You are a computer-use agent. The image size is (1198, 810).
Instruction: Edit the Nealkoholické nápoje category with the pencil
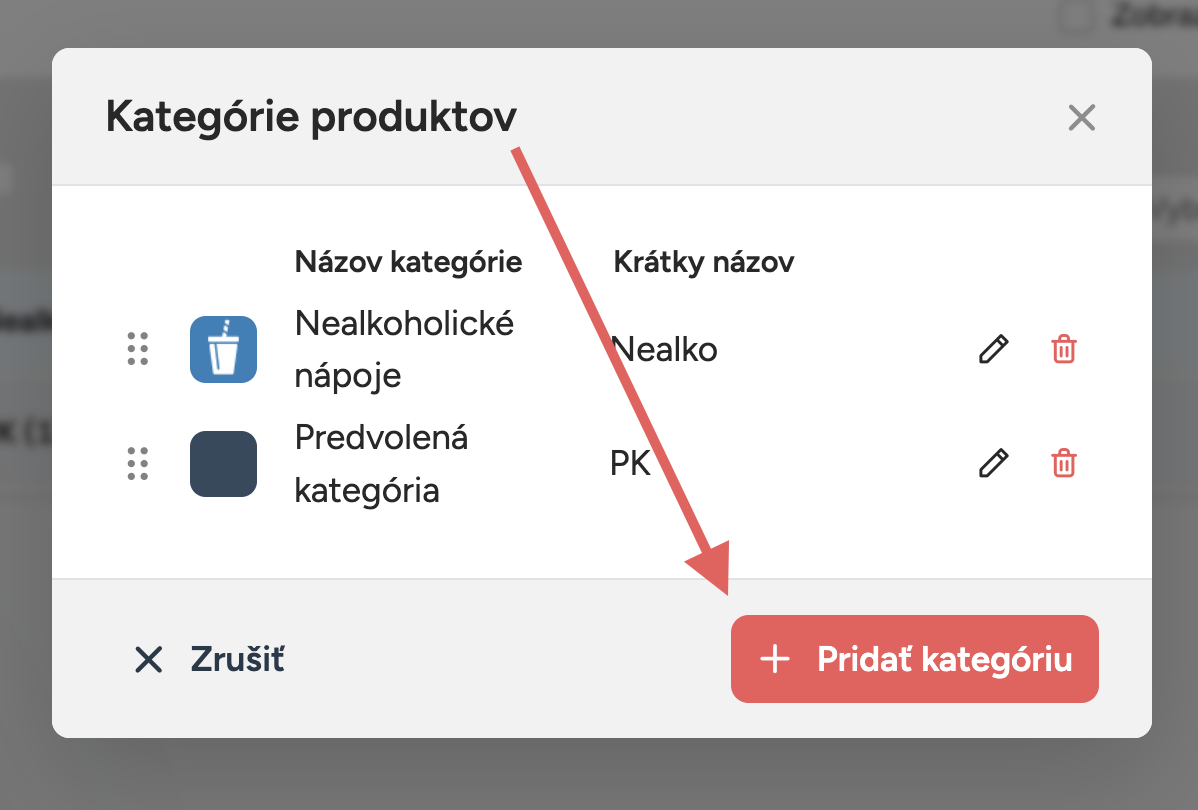coord(993,349)
